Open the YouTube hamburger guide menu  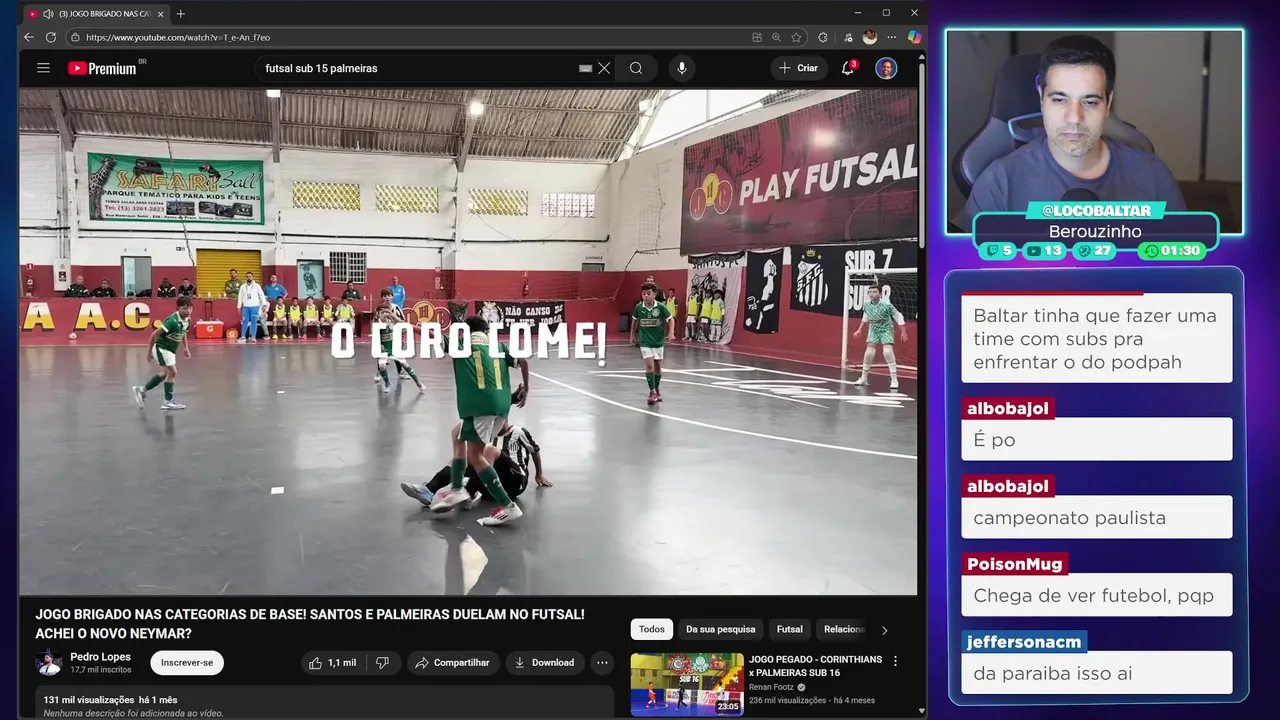43,68
